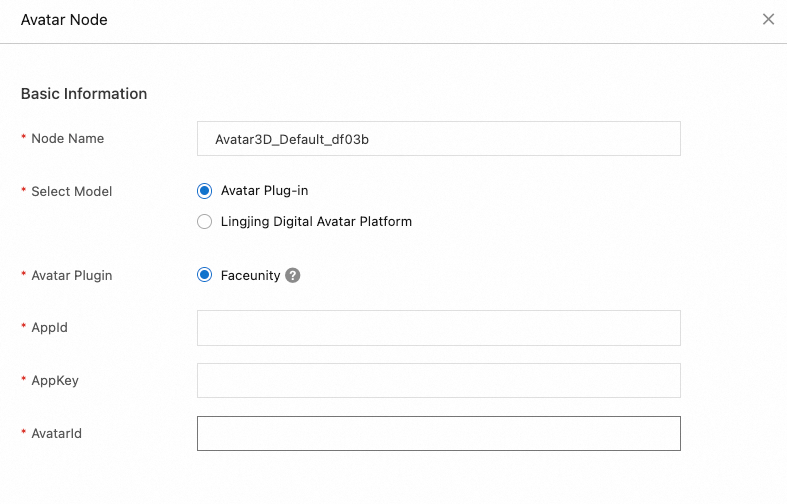787x504 pixels.
Task: Focus the empty AppId text box
Action: tap(438, 327)
